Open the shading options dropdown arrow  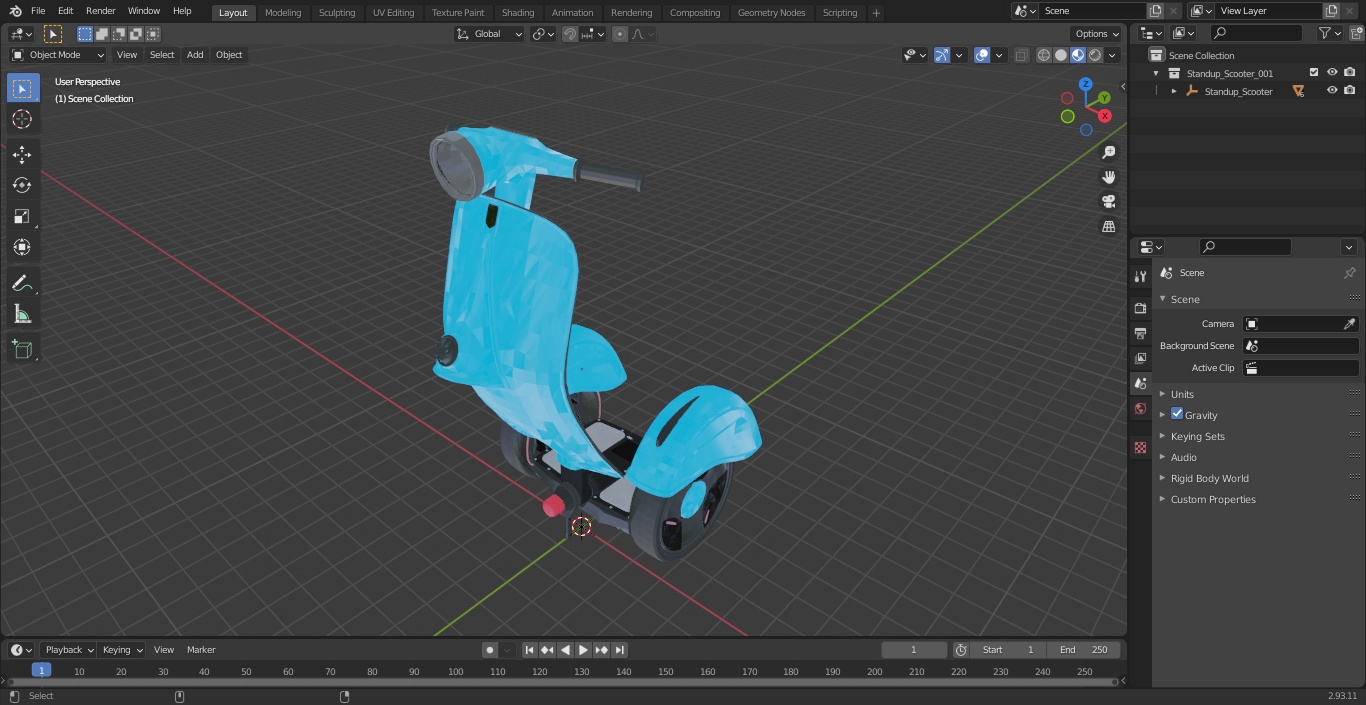1112,55
